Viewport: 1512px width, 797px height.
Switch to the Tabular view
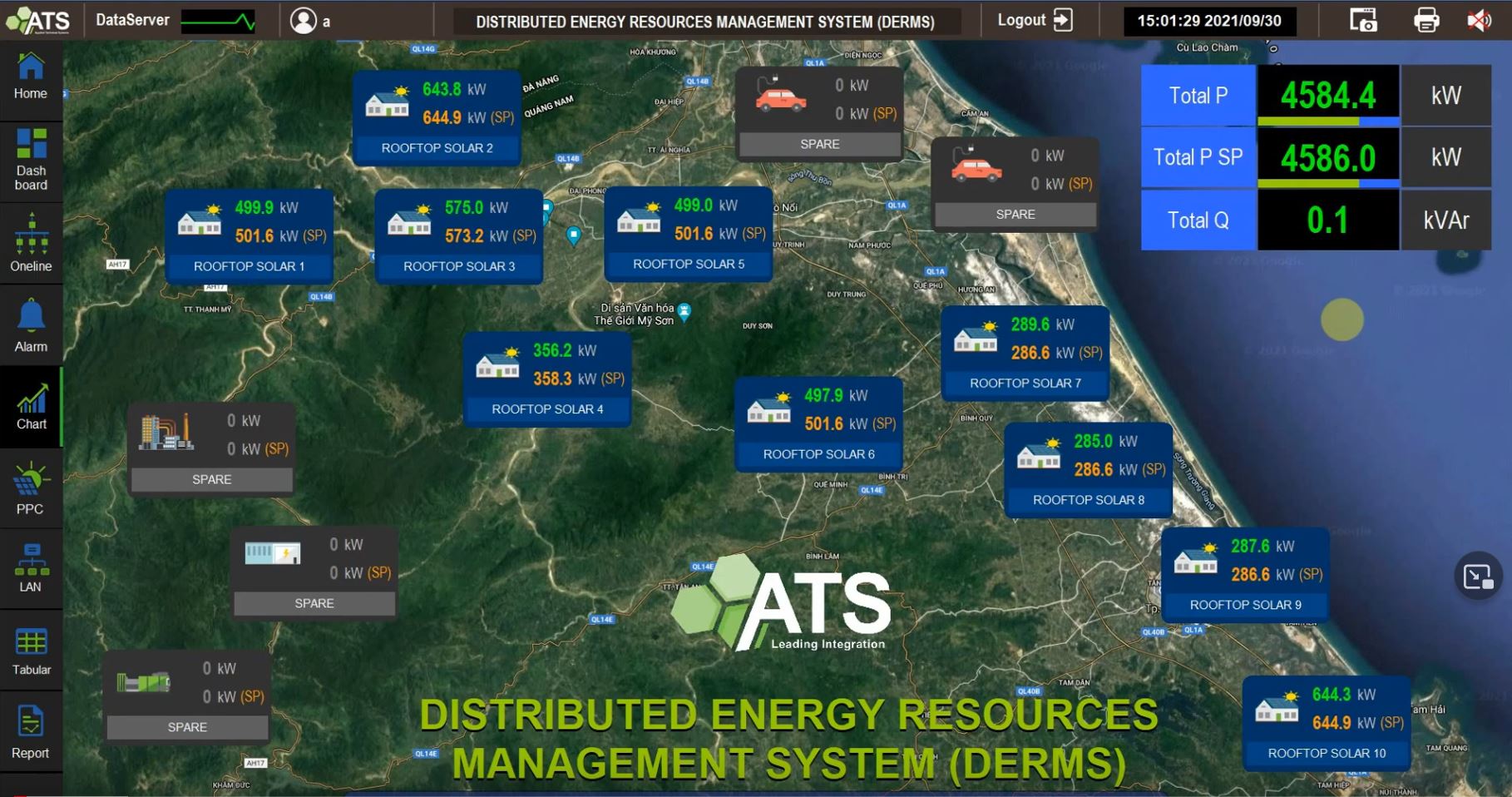point(31,651)
